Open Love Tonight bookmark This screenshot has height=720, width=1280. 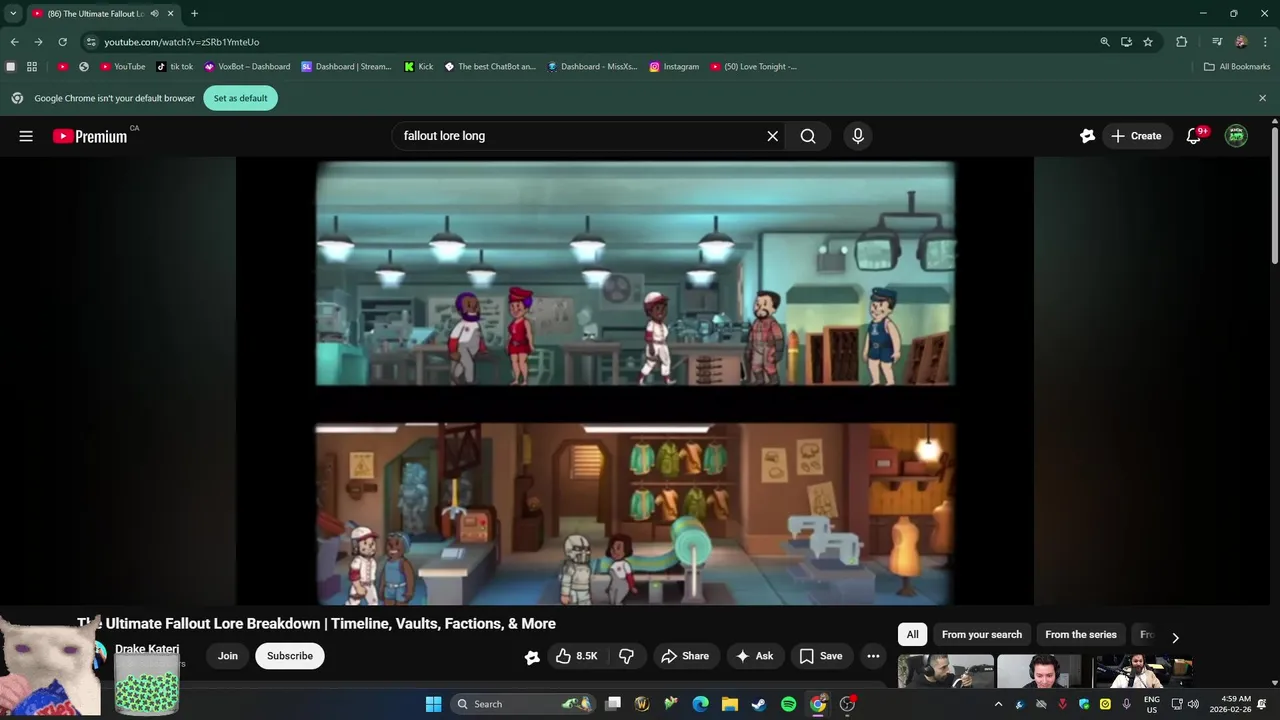[754, 67]
